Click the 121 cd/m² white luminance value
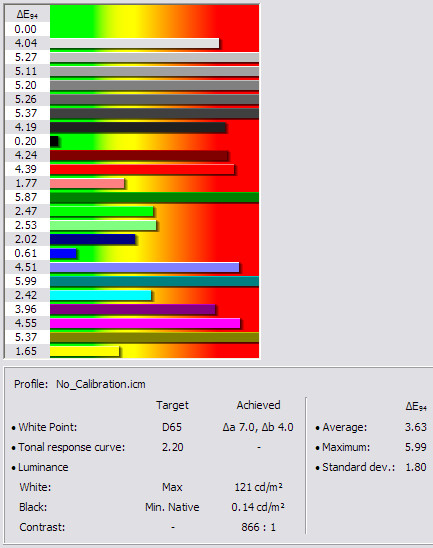Viewport: 433px width, 548px height. coord(258,487)
